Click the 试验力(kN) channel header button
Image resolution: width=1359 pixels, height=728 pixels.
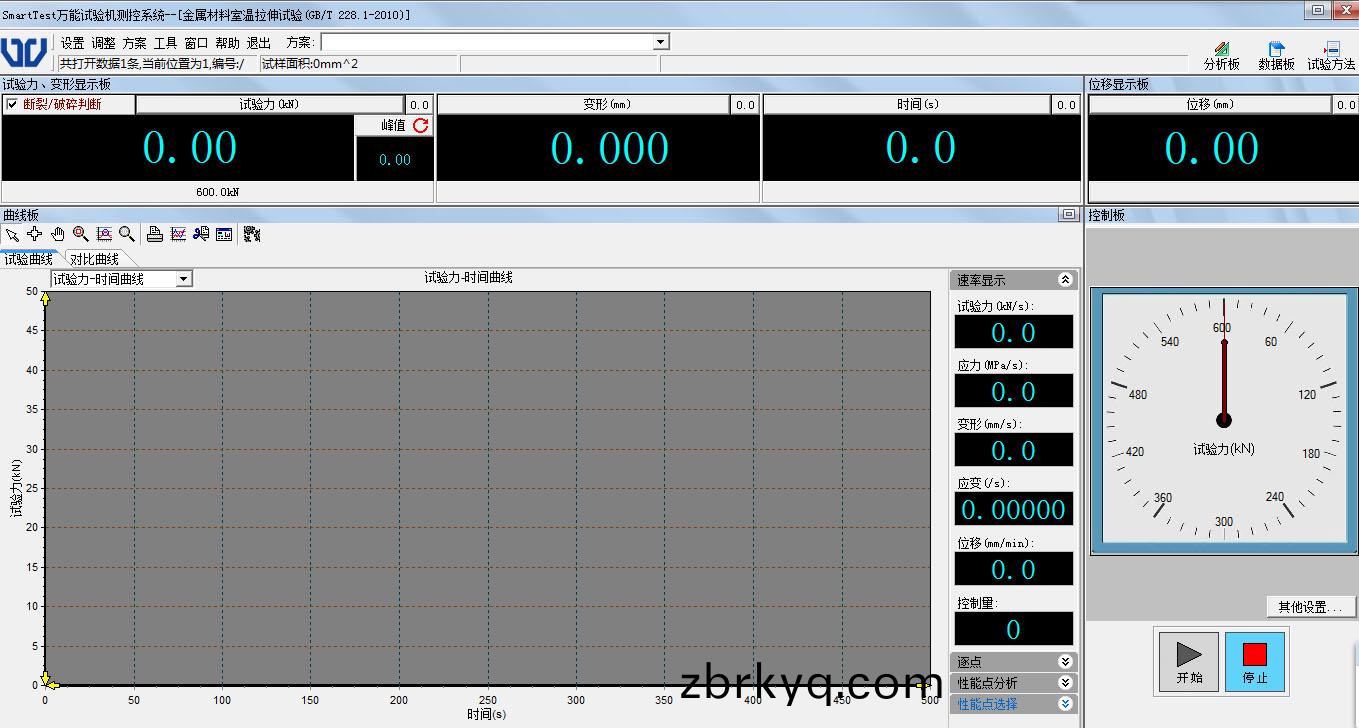click(270, 104)
